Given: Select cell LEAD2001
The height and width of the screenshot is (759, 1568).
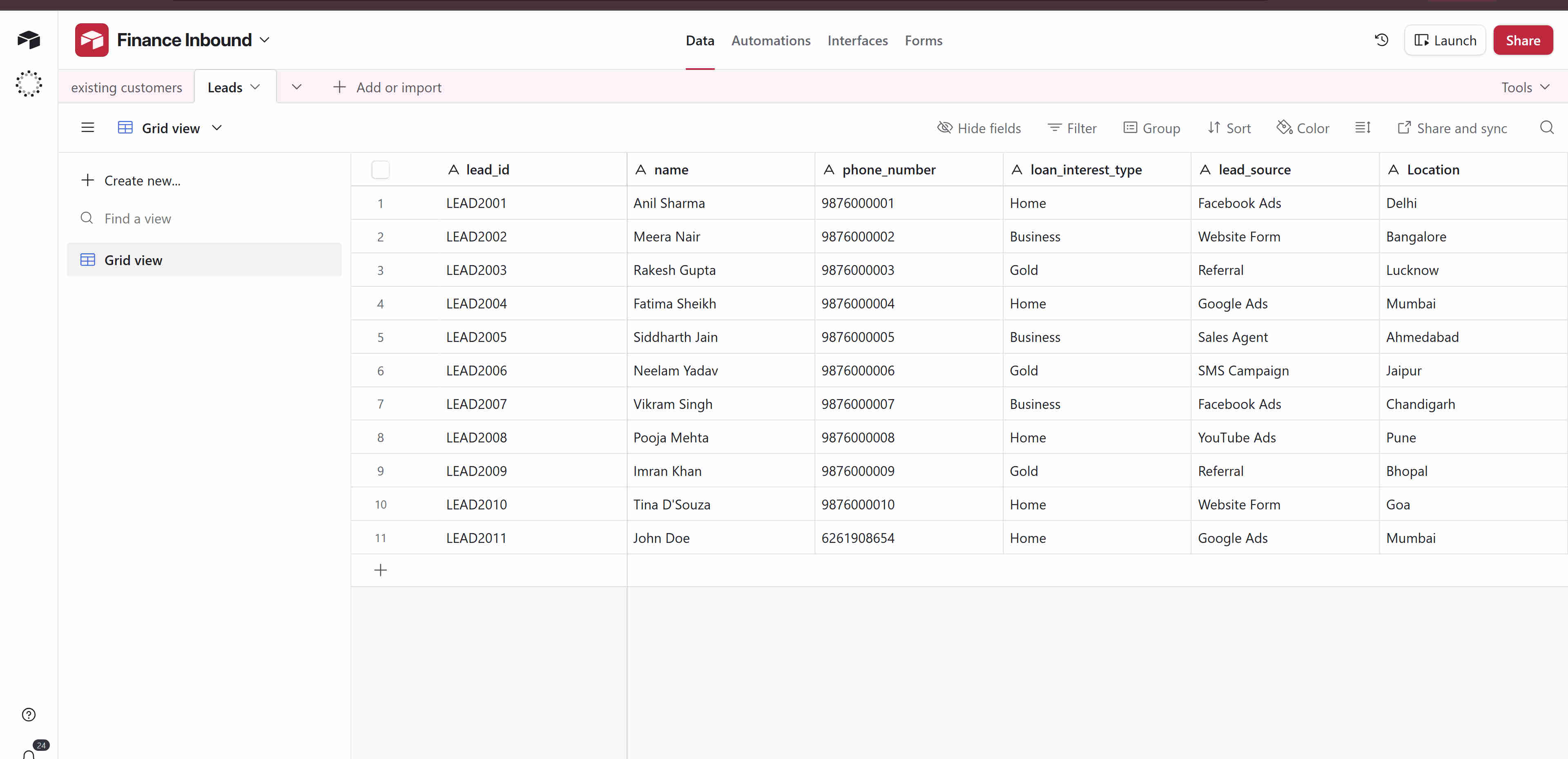Looking at the screenshot, I should [x=533, y=203].
